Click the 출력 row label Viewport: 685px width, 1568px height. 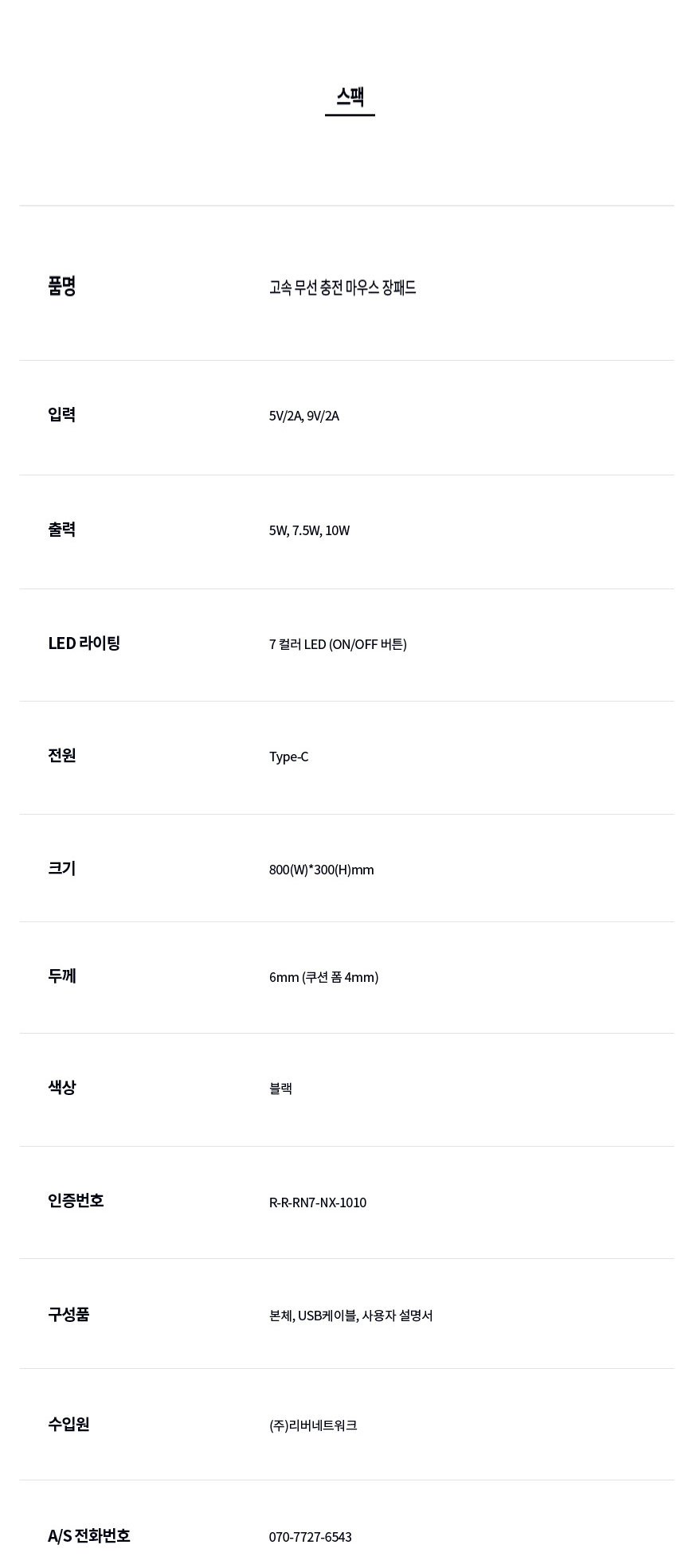[62, 529]
